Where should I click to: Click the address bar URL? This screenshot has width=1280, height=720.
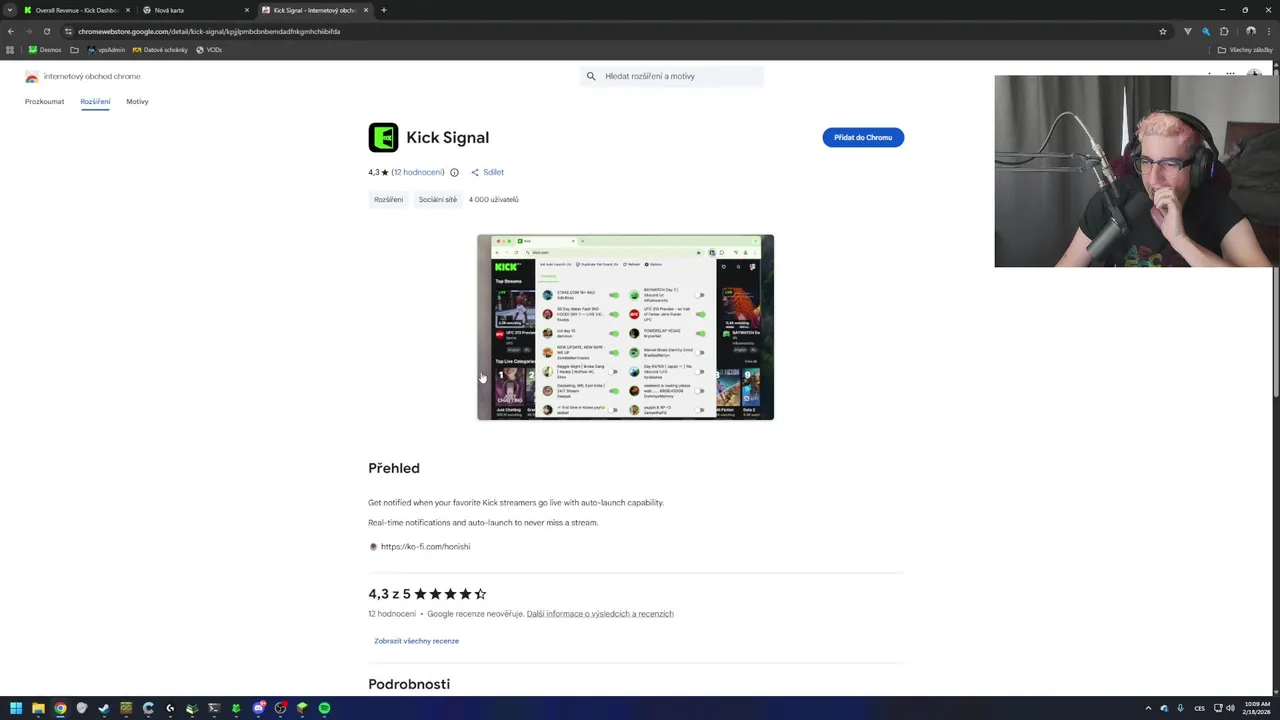(x=209, y=31)
